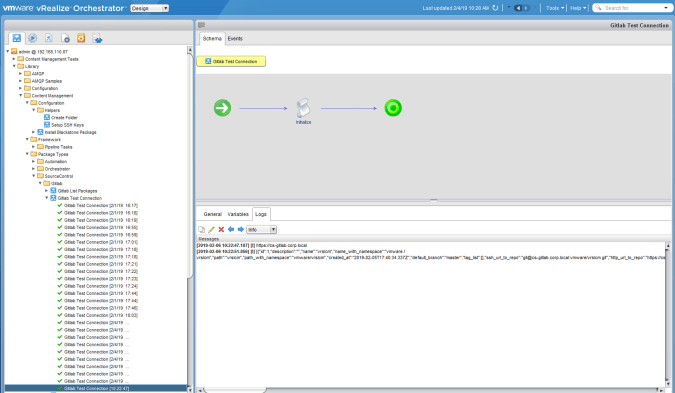Open the history dropdown arrow before back button

pos(509,7)
